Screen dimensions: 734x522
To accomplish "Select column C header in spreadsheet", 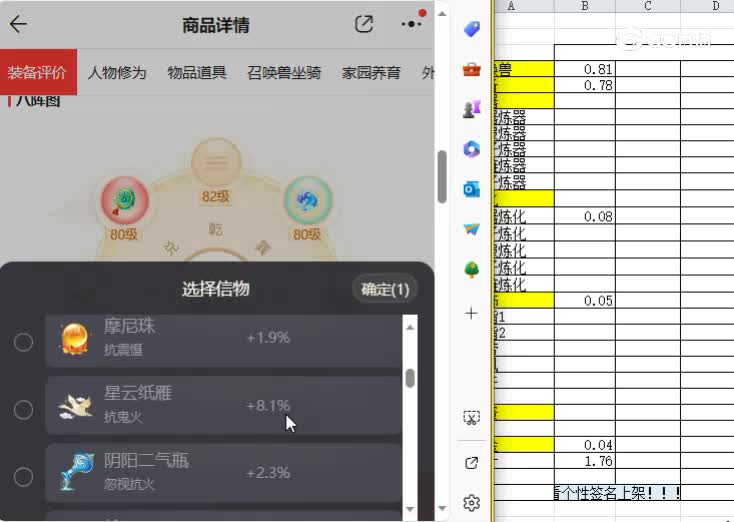I will 648,6.
